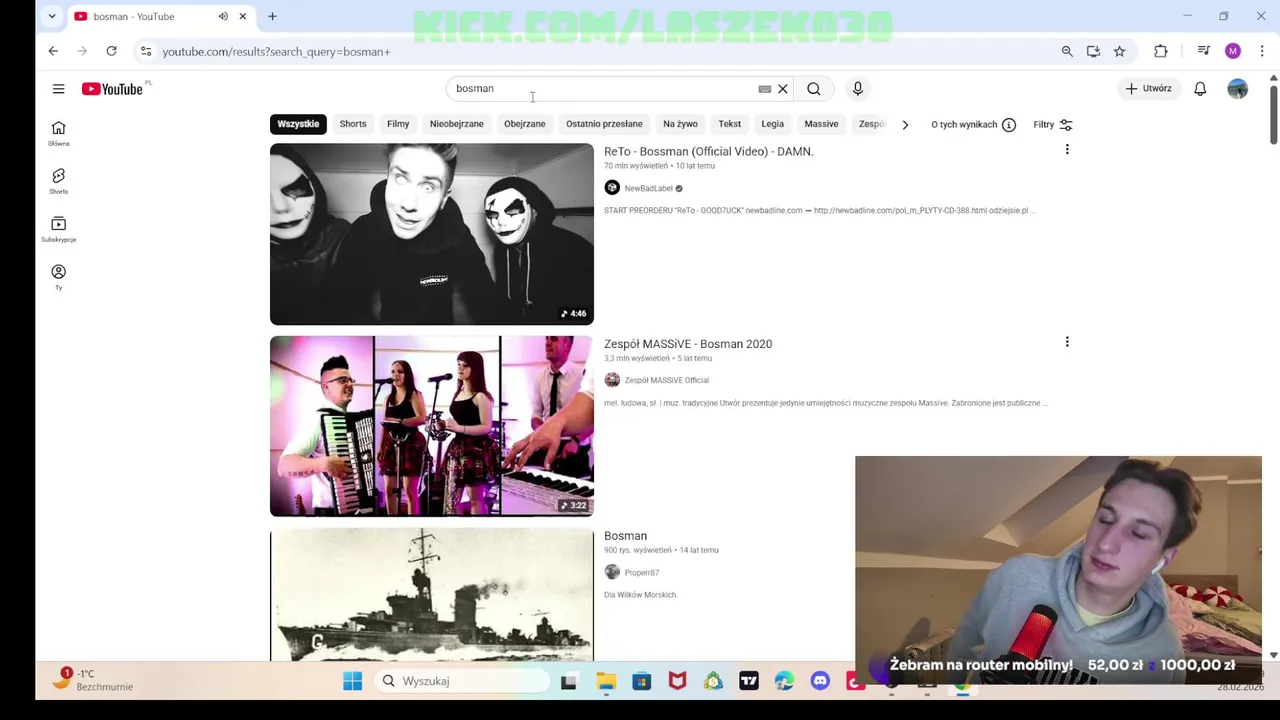The height and width of the screenshot is (720, 1280).
Task: Play the Bosman warship thumbnail
Action: point(432,594)
